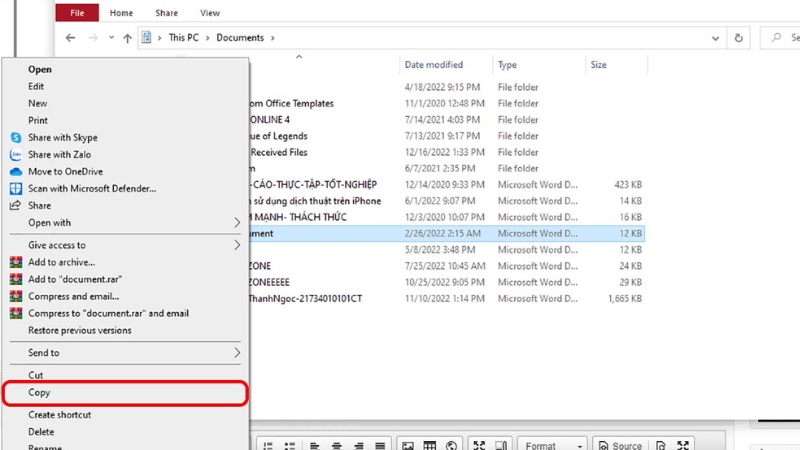
Task: Click the Source button in editor
Action: click(x=619, y=445)
